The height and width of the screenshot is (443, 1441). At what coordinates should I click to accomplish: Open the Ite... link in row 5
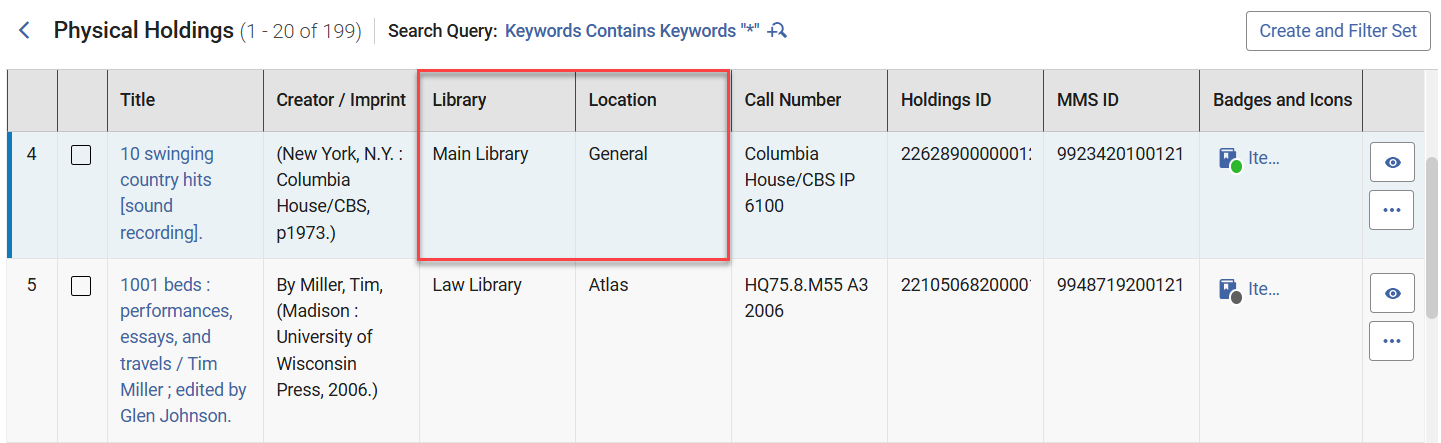[x=1264, y=289]
